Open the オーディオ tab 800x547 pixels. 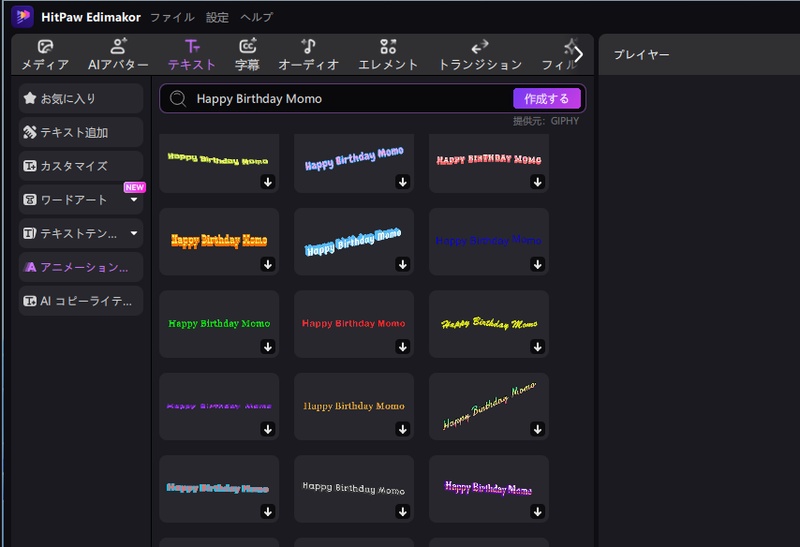[x=308, y=55]
